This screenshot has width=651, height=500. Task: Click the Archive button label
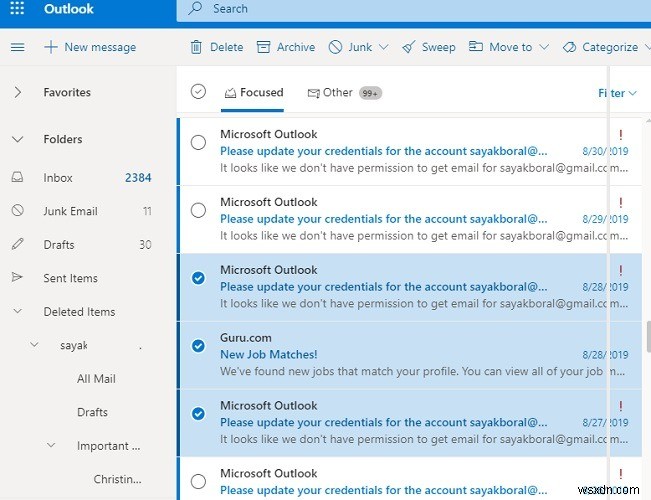[x=296, y=47]
